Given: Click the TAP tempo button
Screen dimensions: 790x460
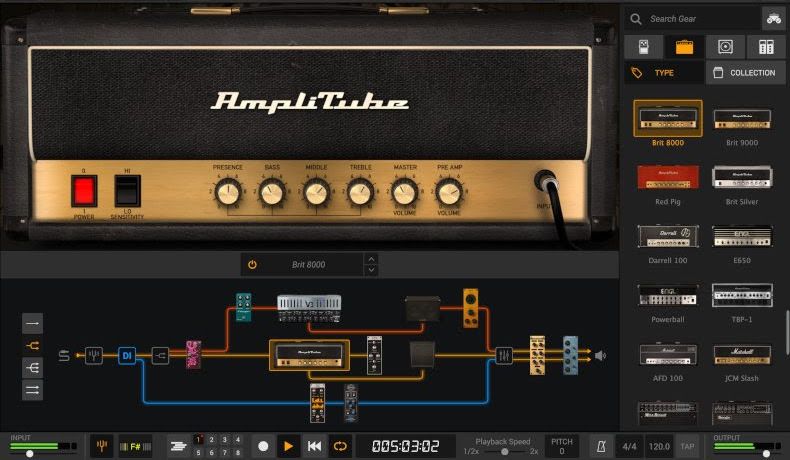Looking at the screenshot, I should [687, 446].
